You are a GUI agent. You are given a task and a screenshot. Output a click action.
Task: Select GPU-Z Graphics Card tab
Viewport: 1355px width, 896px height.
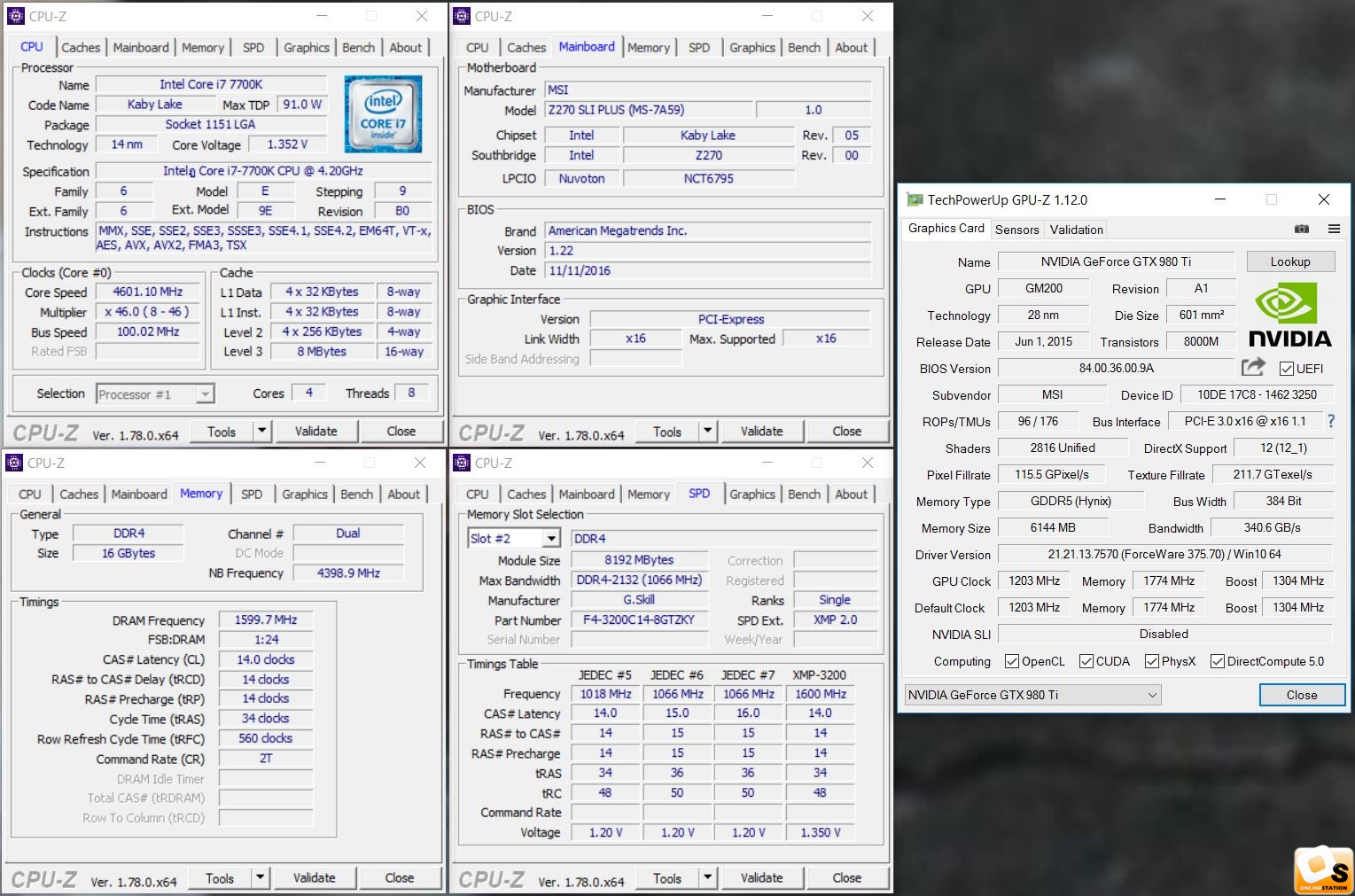point(946,228)
